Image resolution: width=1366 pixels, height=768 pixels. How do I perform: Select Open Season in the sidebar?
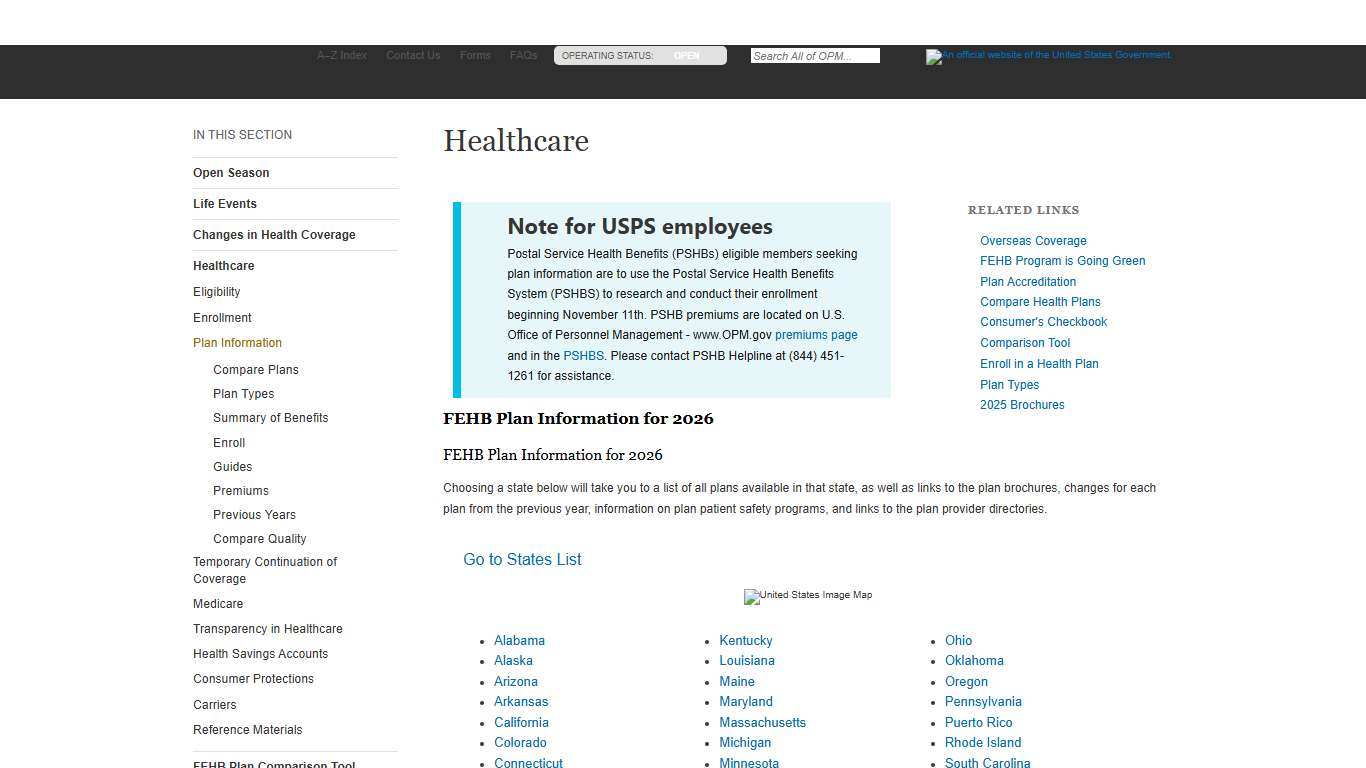tap(231, 172)
